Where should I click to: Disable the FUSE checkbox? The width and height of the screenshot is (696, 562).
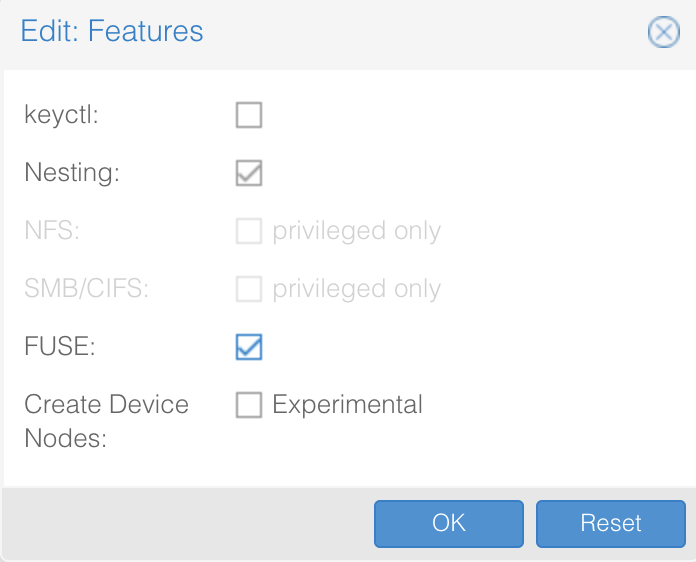click(x=249, y=347)
